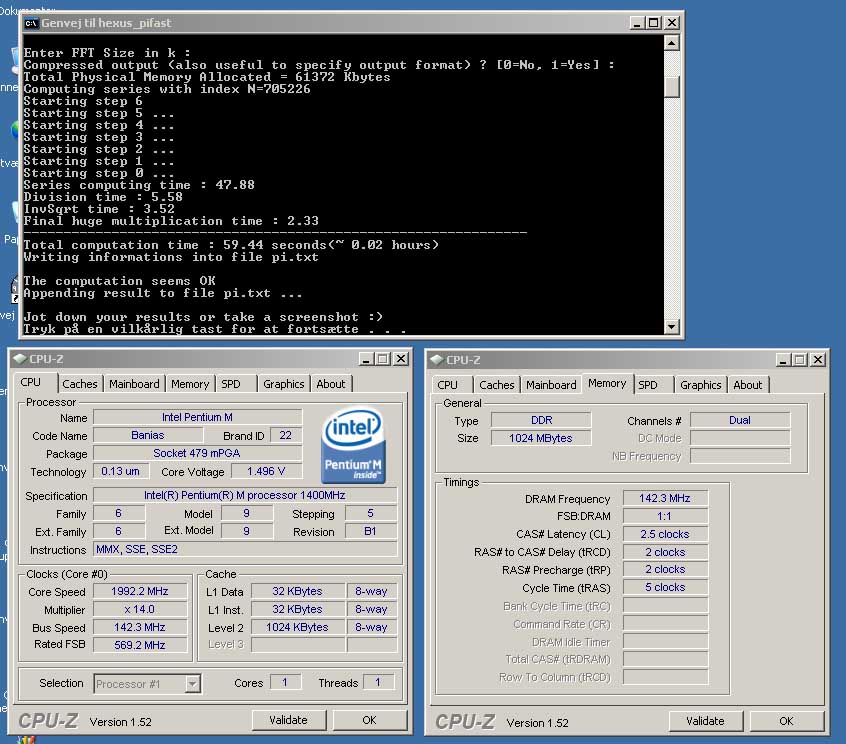Close the left CPU-Z window

coord(401,359)
